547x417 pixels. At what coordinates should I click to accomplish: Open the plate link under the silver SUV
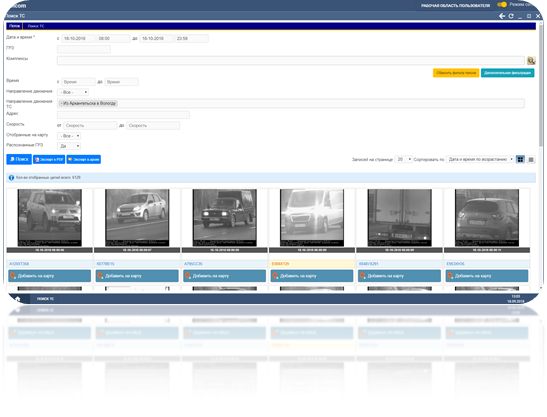pyautogui.click(x=19, y=264)
